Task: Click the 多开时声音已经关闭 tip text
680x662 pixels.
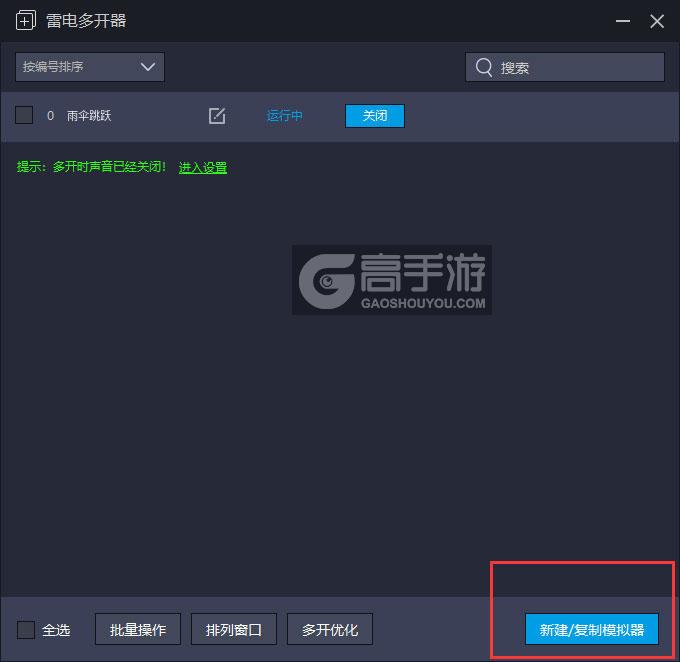Action: [109, 167]
